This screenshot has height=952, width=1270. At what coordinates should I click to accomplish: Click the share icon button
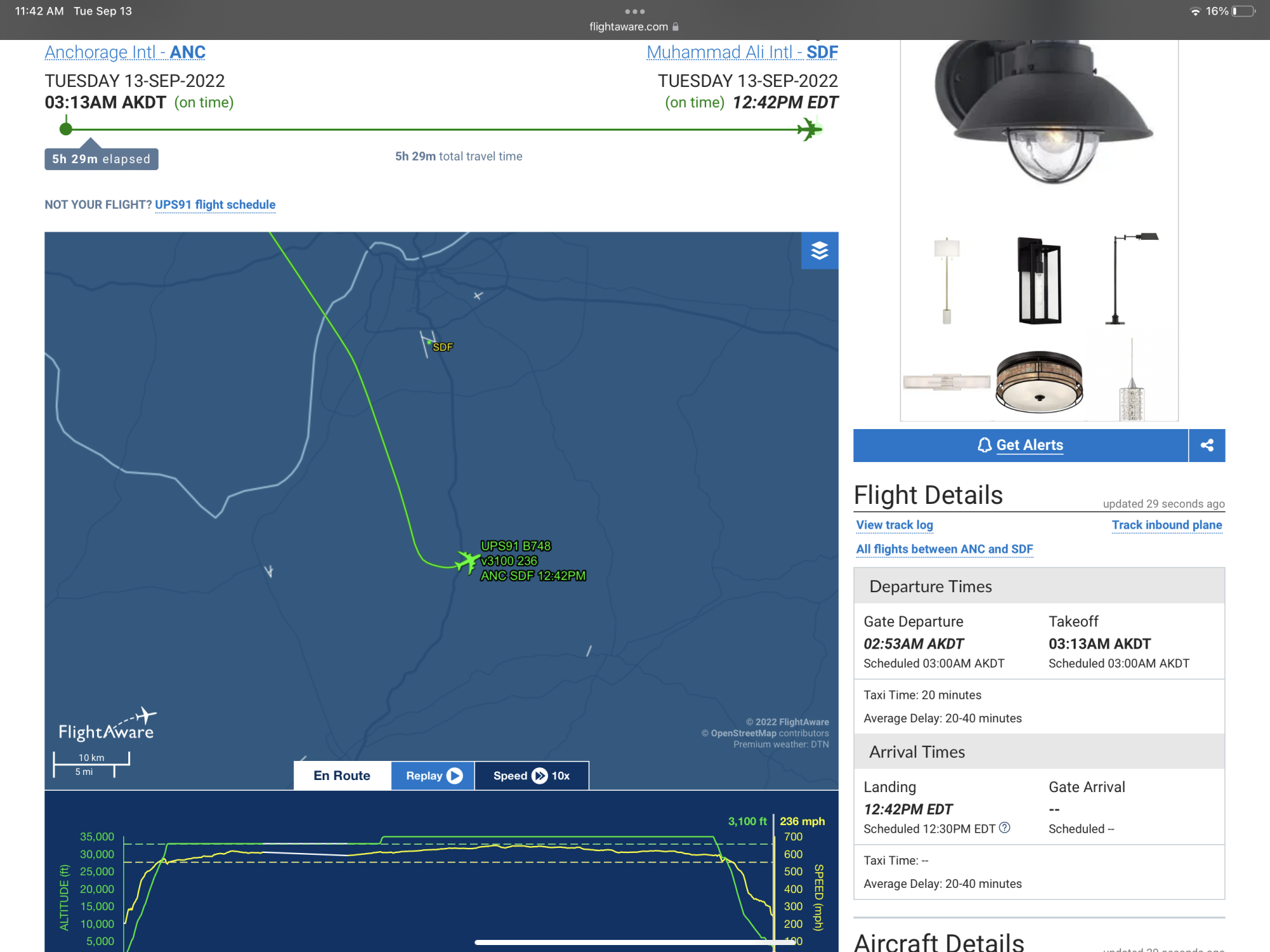(x=1207, y=446)
